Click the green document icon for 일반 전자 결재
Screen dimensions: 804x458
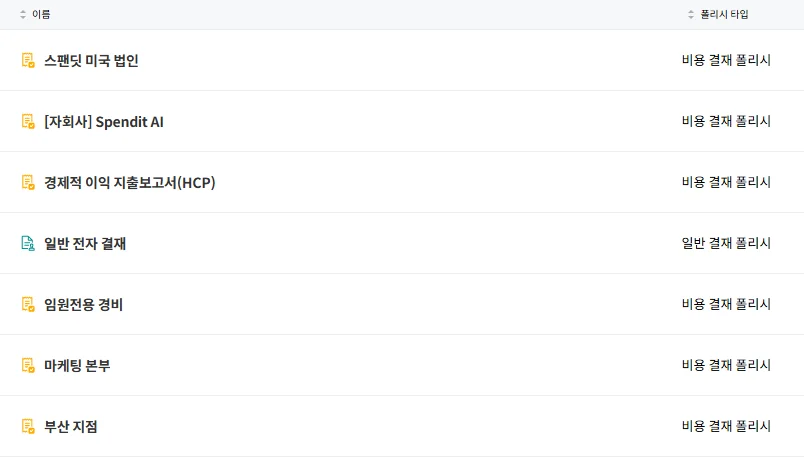click(28, 243)
